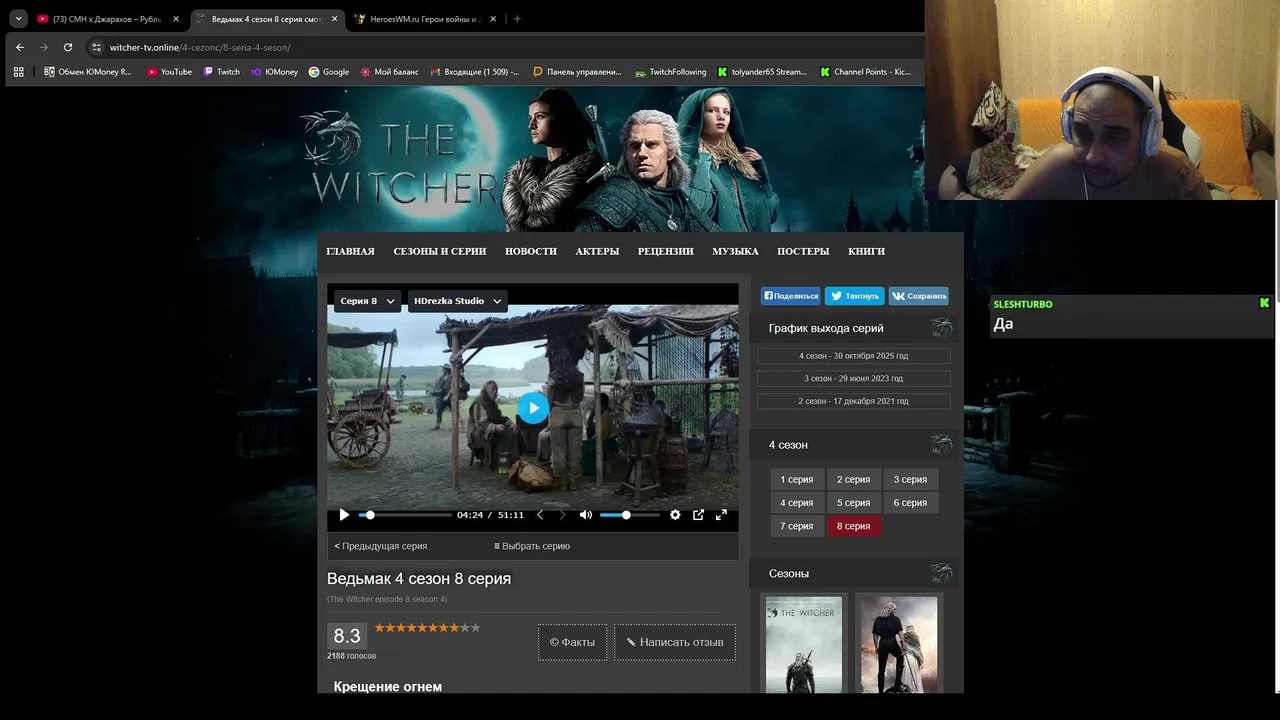Open СЕЗОНЫ И СЕРИИ menu item

(x=440, y=251)
